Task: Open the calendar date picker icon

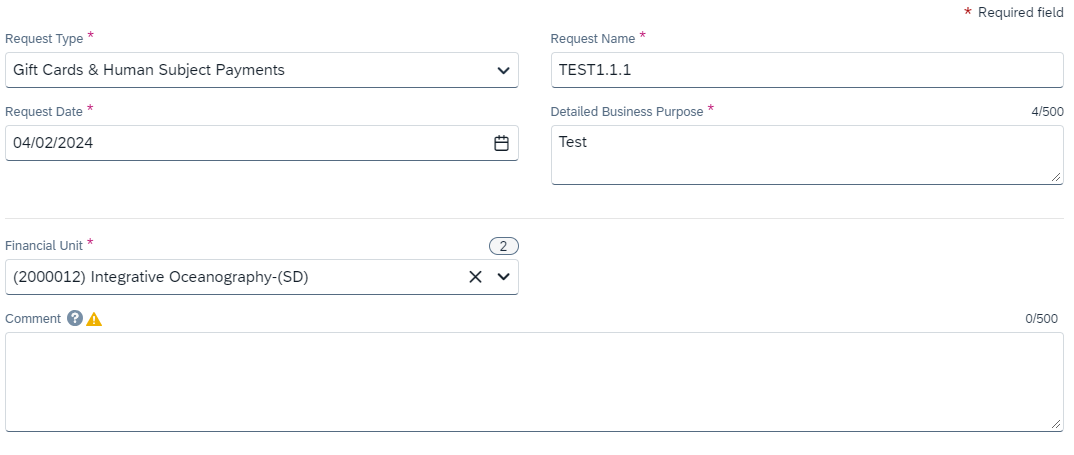Action: (x=501, y=143)
